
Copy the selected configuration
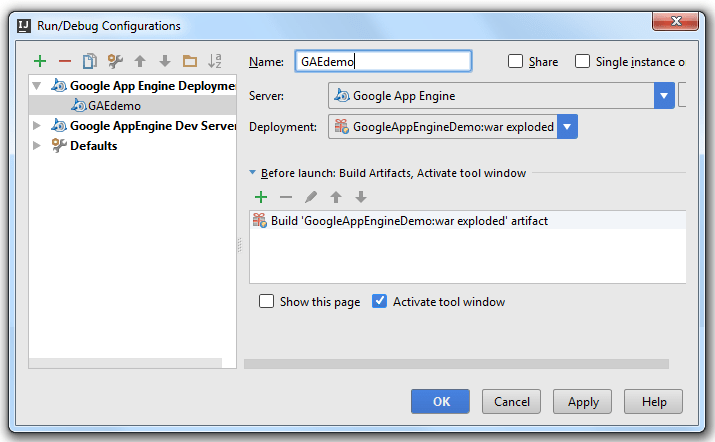tap(90, 61)
